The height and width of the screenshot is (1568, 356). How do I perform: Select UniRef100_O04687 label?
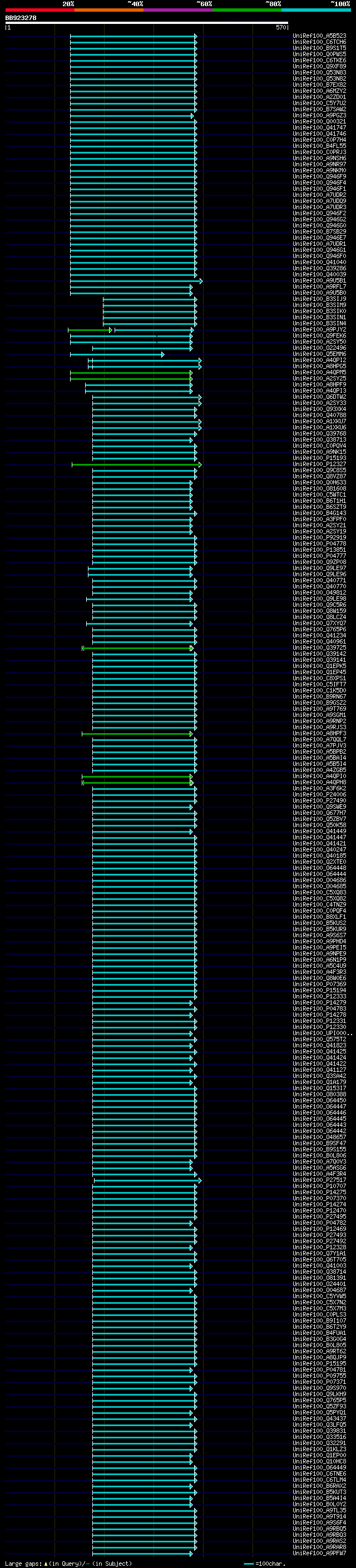[319, 1290]
